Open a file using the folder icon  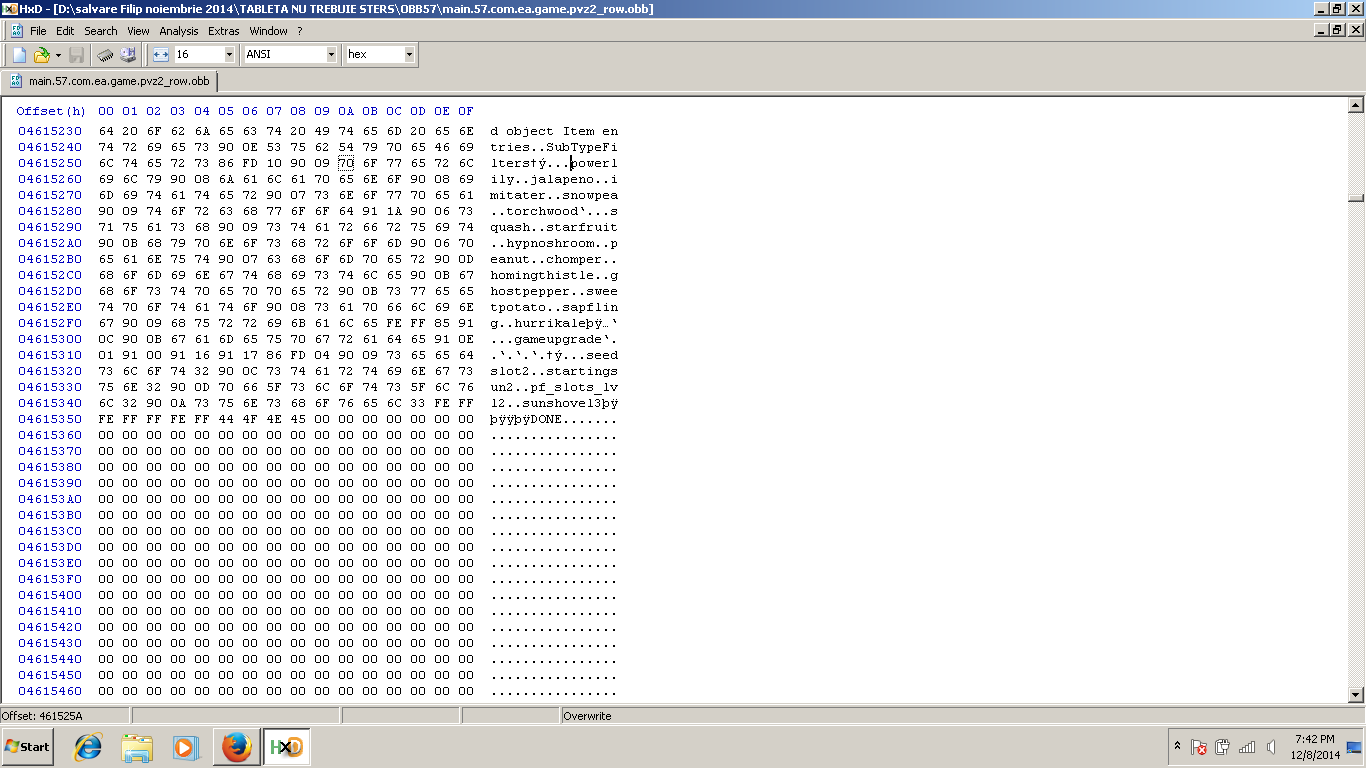coord(41,55)
